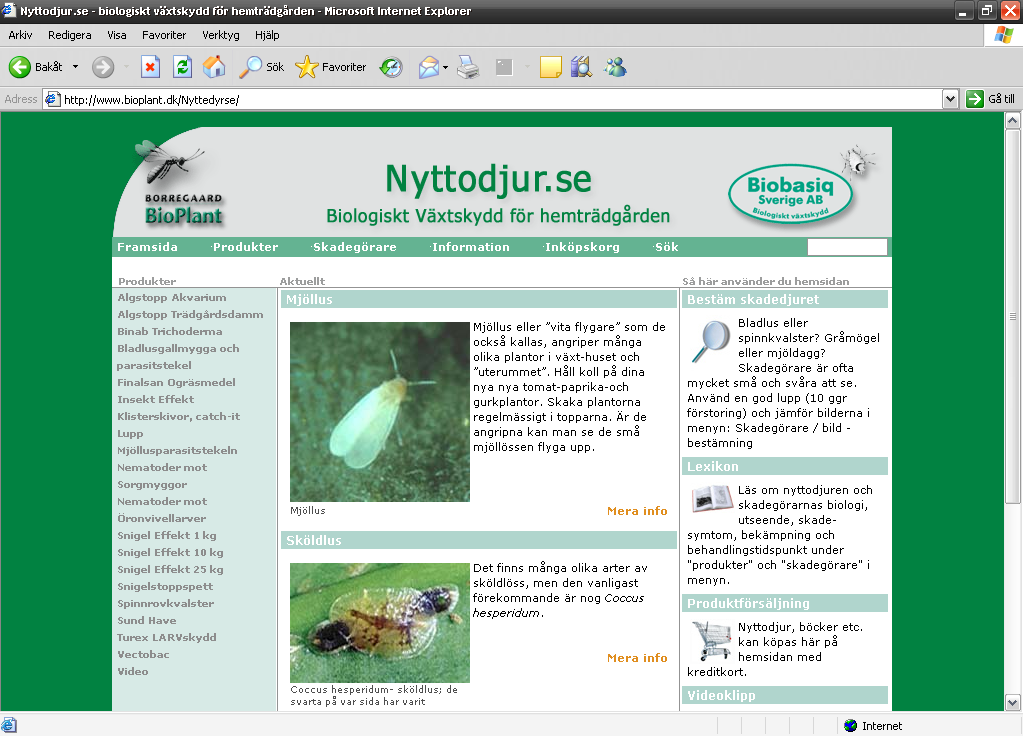Open the Inköpskorg navigation tab

click(x=582, y=247)
